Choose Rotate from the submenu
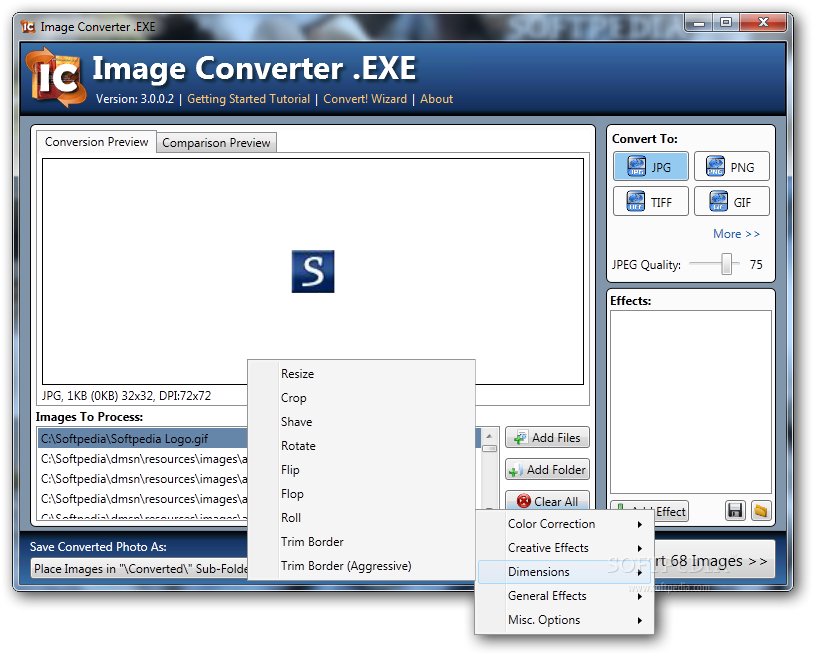 click(x=361, y=445)
